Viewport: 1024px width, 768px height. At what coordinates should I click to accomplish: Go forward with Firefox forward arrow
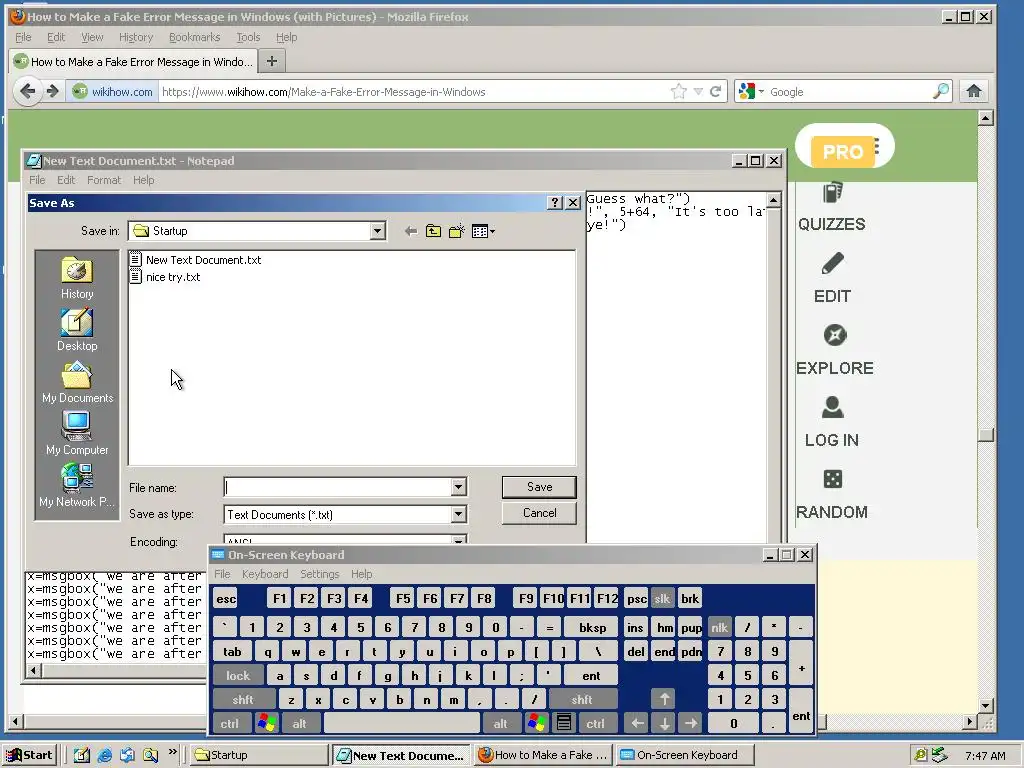point(53,91)
